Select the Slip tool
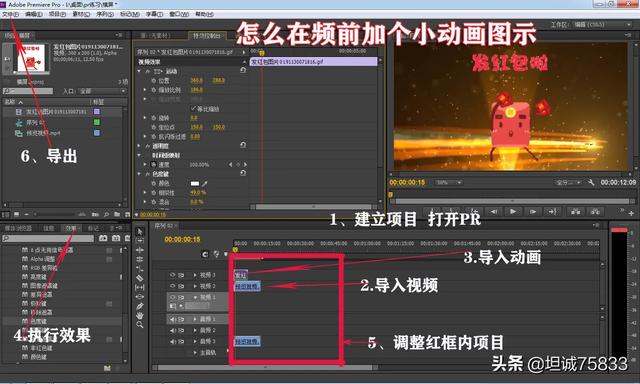Screen dimensions: 640x384 tap(140, 287)
